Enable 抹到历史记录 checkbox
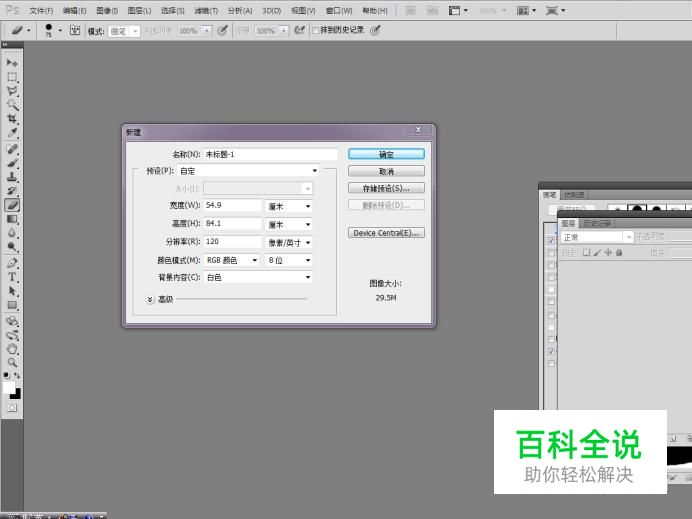The image size is (692, 519). (x=316, y=30)
